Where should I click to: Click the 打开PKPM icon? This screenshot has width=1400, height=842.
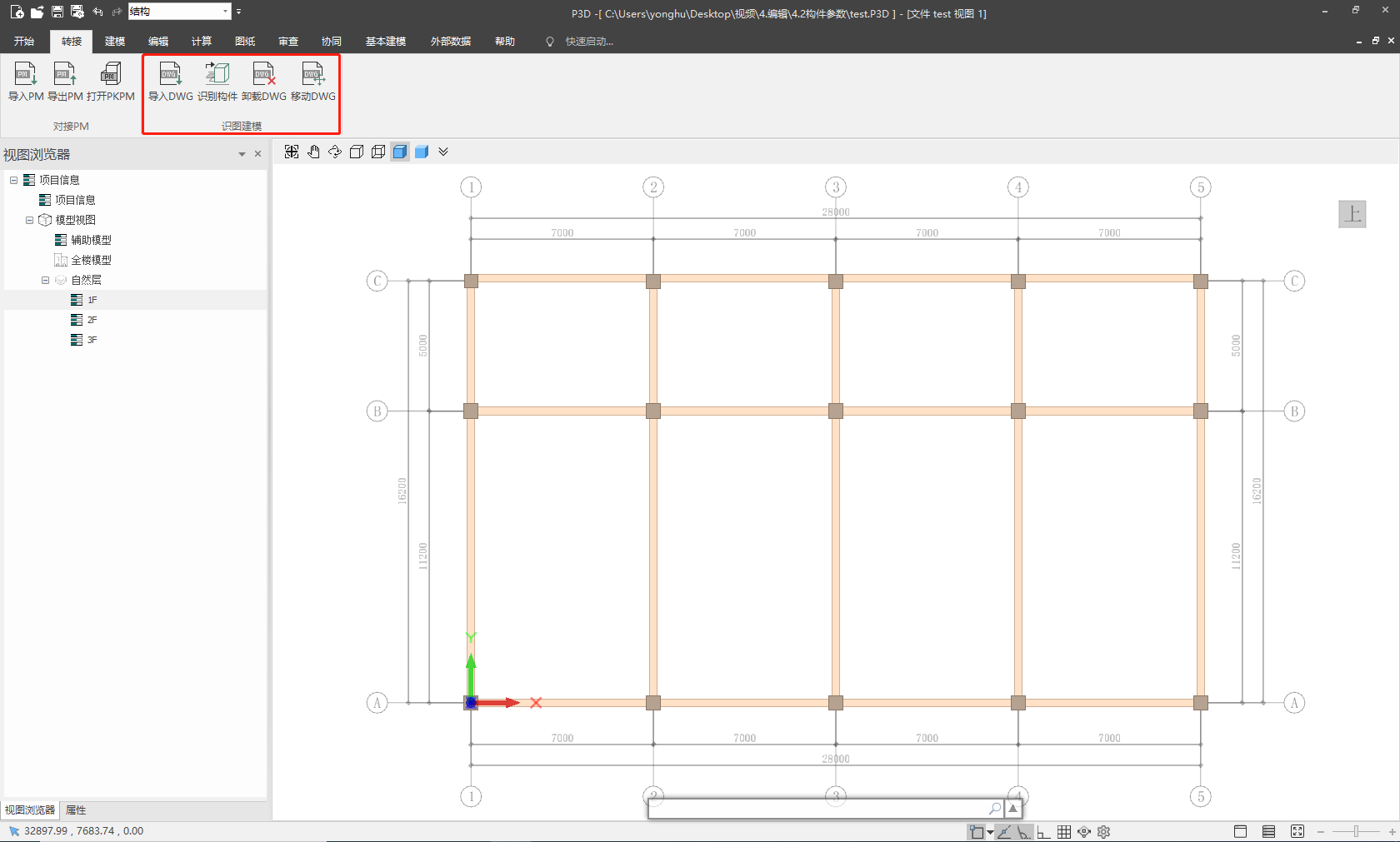[x=110, y=75]
